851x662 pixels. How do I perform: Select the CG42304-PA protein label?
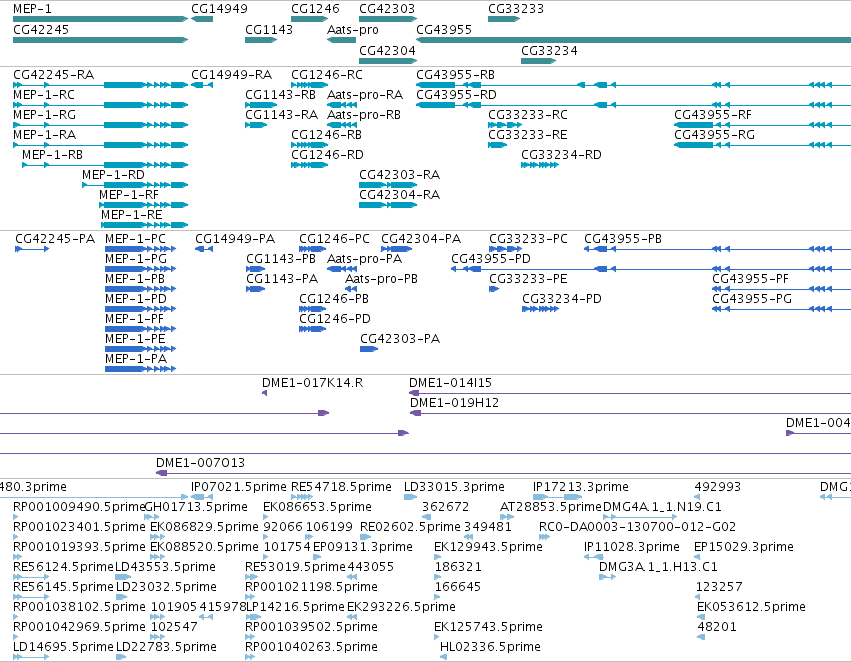pyautogui.click(x=421, y=239)
